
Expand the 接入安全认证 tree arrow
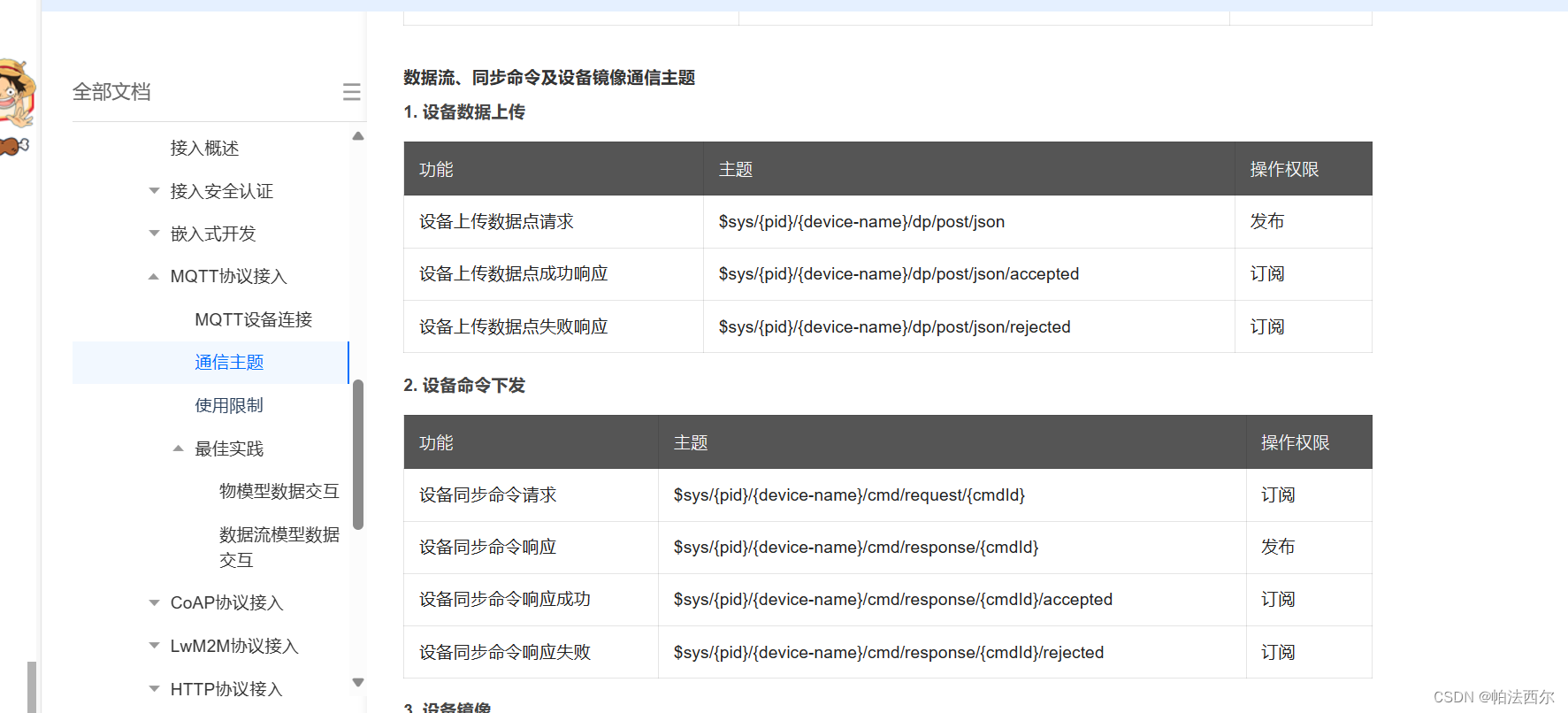(x=154, y=191)
